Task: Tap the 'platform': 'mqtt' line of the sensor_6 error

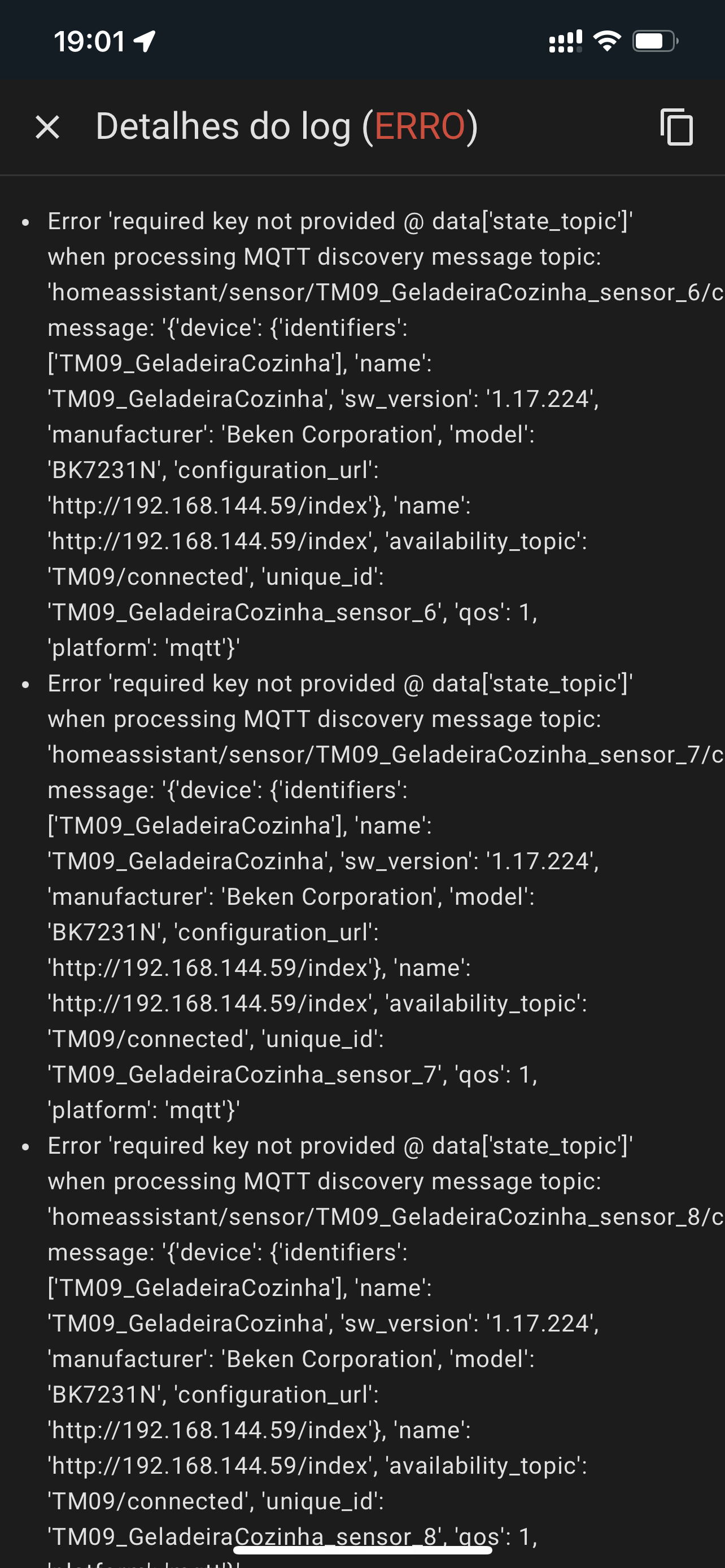Action: pos(143,649)
